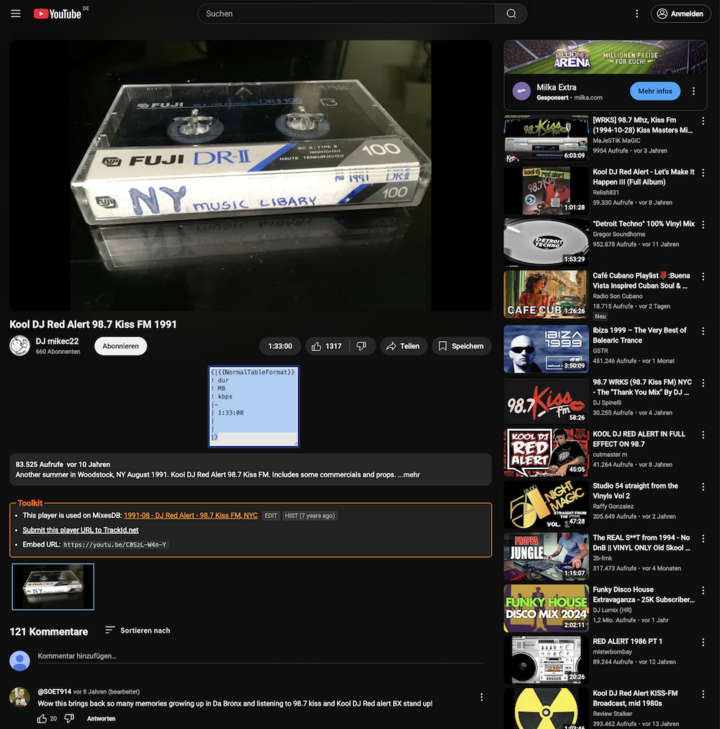This screenshot has height=729, width=720.
Task: Open options for RED ALERT IN FULL EFFECT
Action: point(703,434)
